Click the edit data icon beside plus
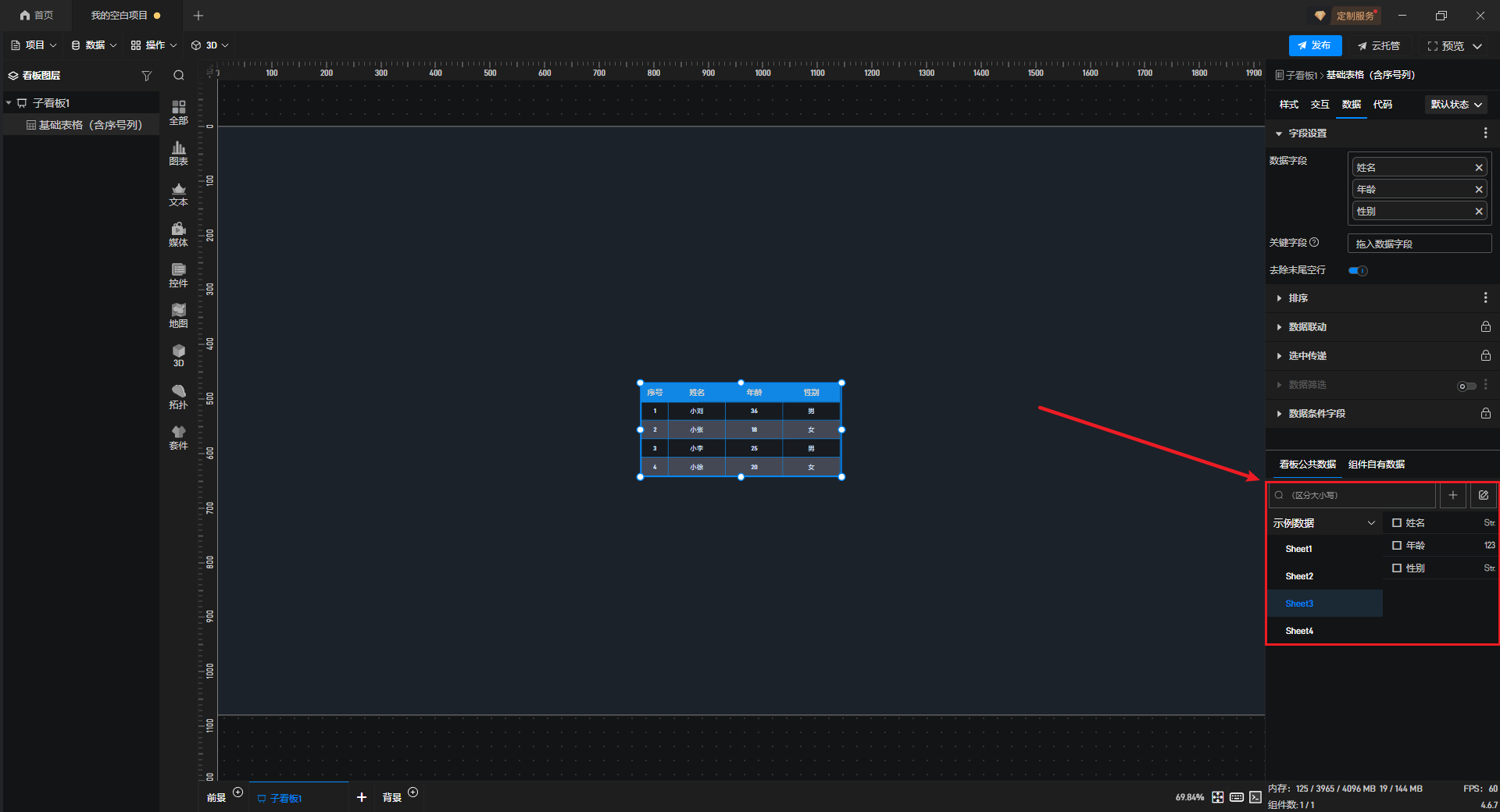Image resolution: width=1500 pixels, height=812 pixels. [1483, 495]
